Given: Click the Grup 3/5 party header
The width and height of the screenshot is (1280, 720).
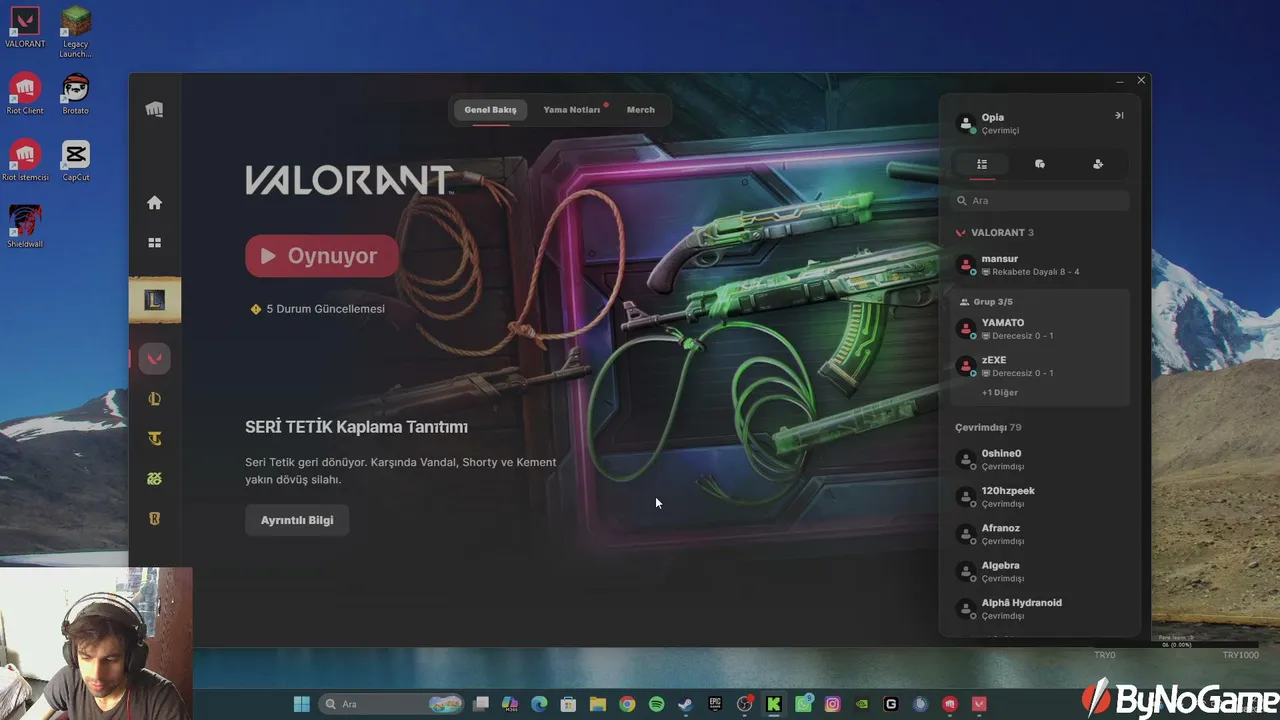Looking at the screenshot, I should 986,302.
